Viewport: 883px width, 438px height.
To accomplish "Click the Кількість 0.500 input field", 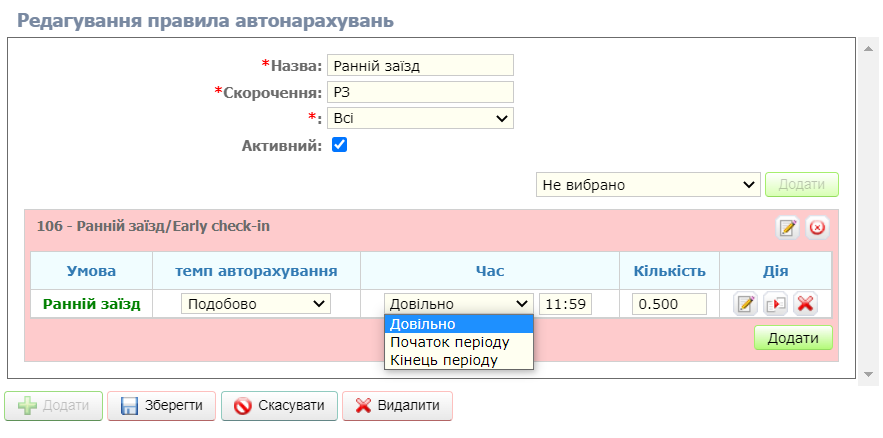I will [669, 304].
